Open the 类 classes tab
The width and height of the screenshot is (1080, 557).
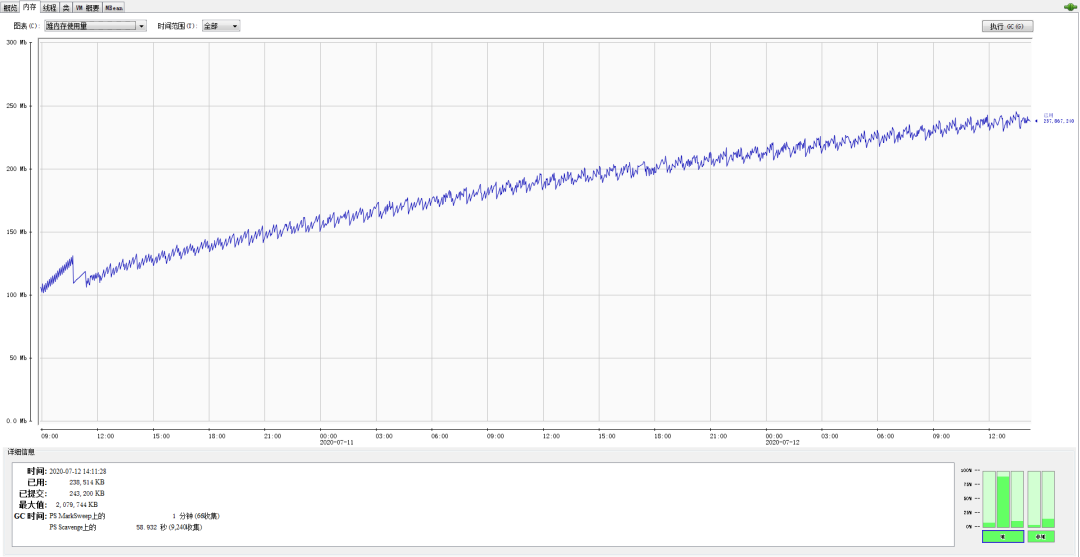[x=65, y=6]
